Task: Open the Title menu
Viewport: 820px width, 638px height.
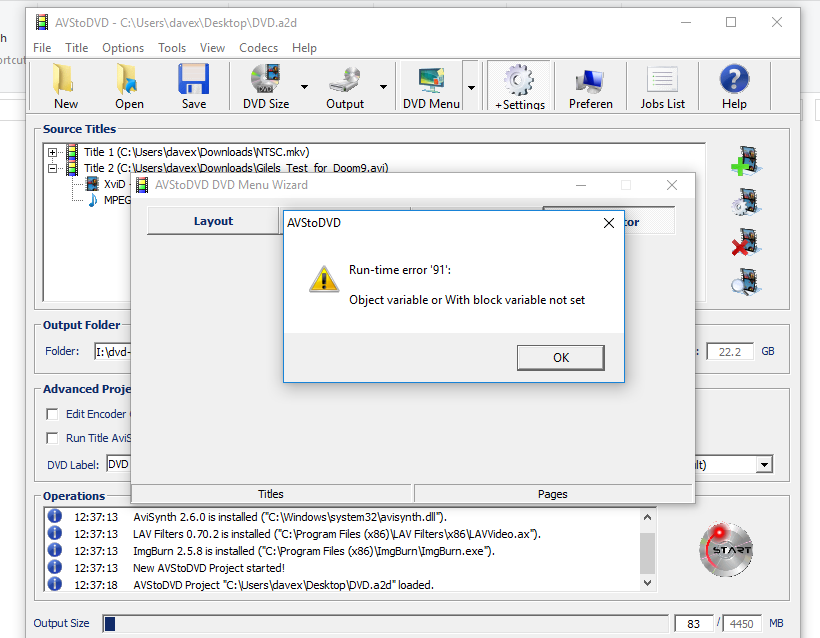Action: (x=76, y=48)
